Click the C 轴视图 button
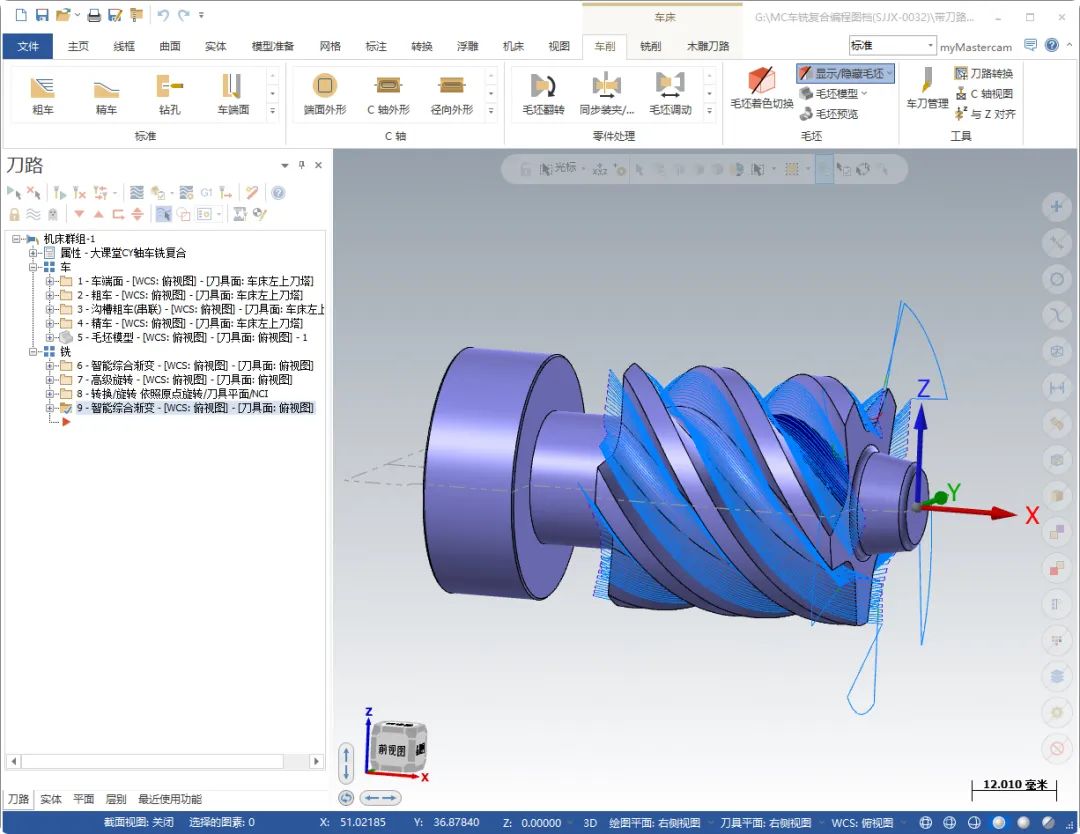 [984, 93]
